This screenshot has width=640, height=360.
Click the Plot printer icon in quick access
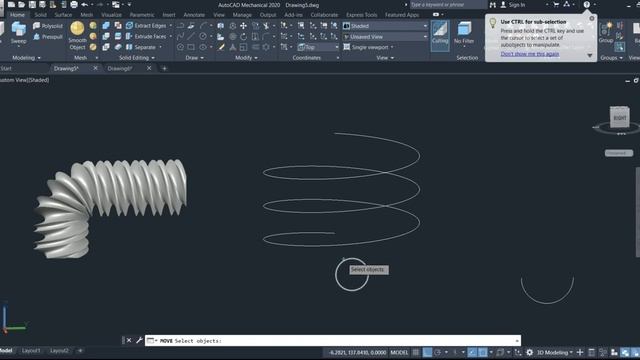74,4
